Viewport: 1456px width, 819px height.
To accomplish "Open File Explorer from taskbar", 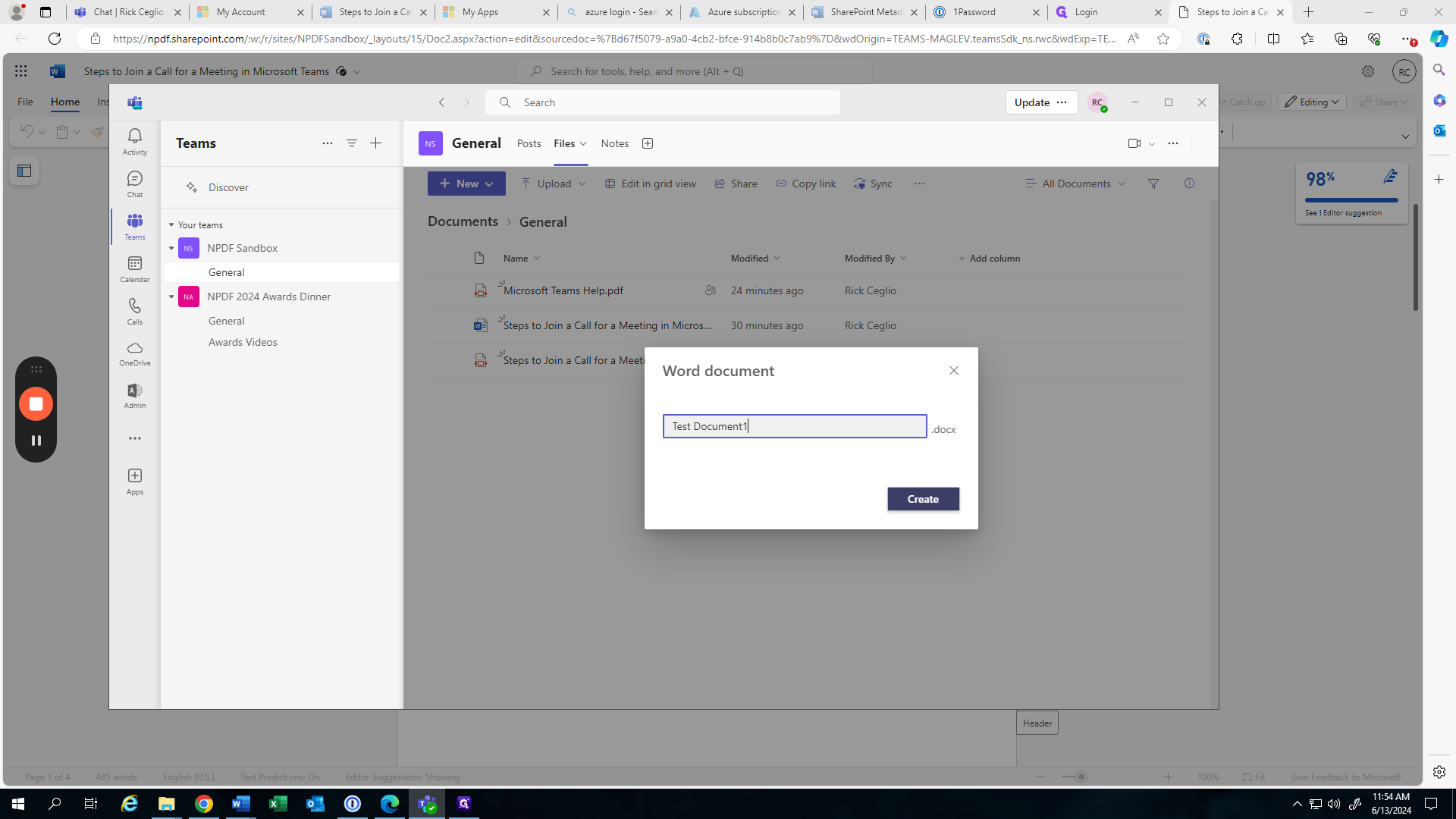I will [x=167, y=804].
